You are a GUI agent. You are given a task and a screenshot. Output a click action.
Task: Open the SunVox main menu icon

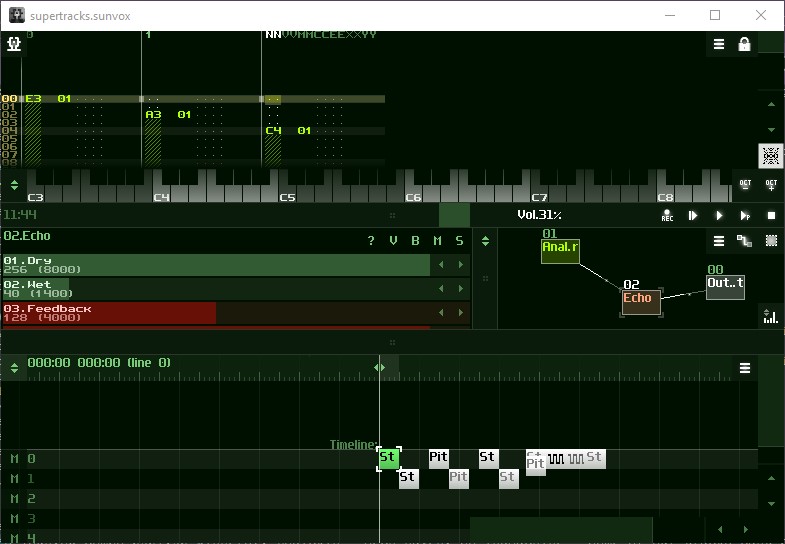click(x=14, y=44)
